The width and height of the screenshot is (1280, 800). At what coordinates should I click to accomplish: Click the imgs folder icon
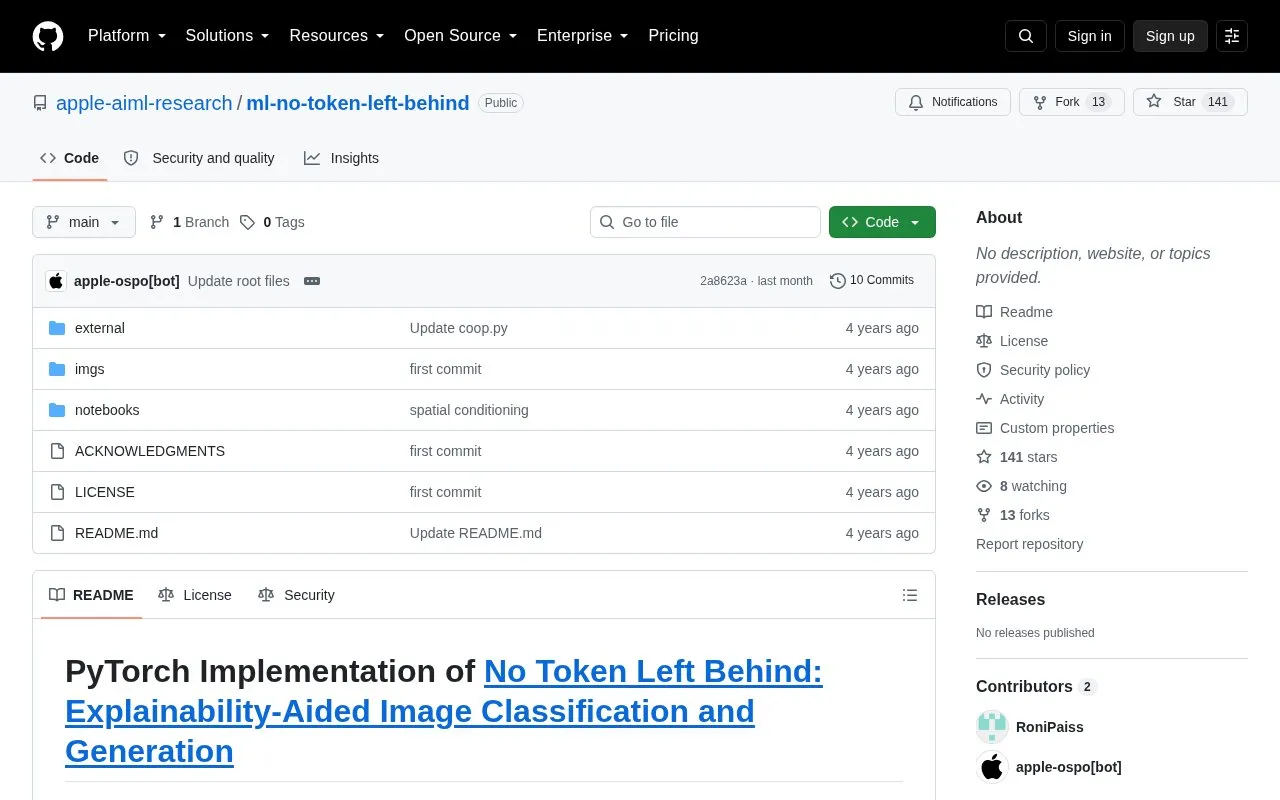tap(57, 369)
